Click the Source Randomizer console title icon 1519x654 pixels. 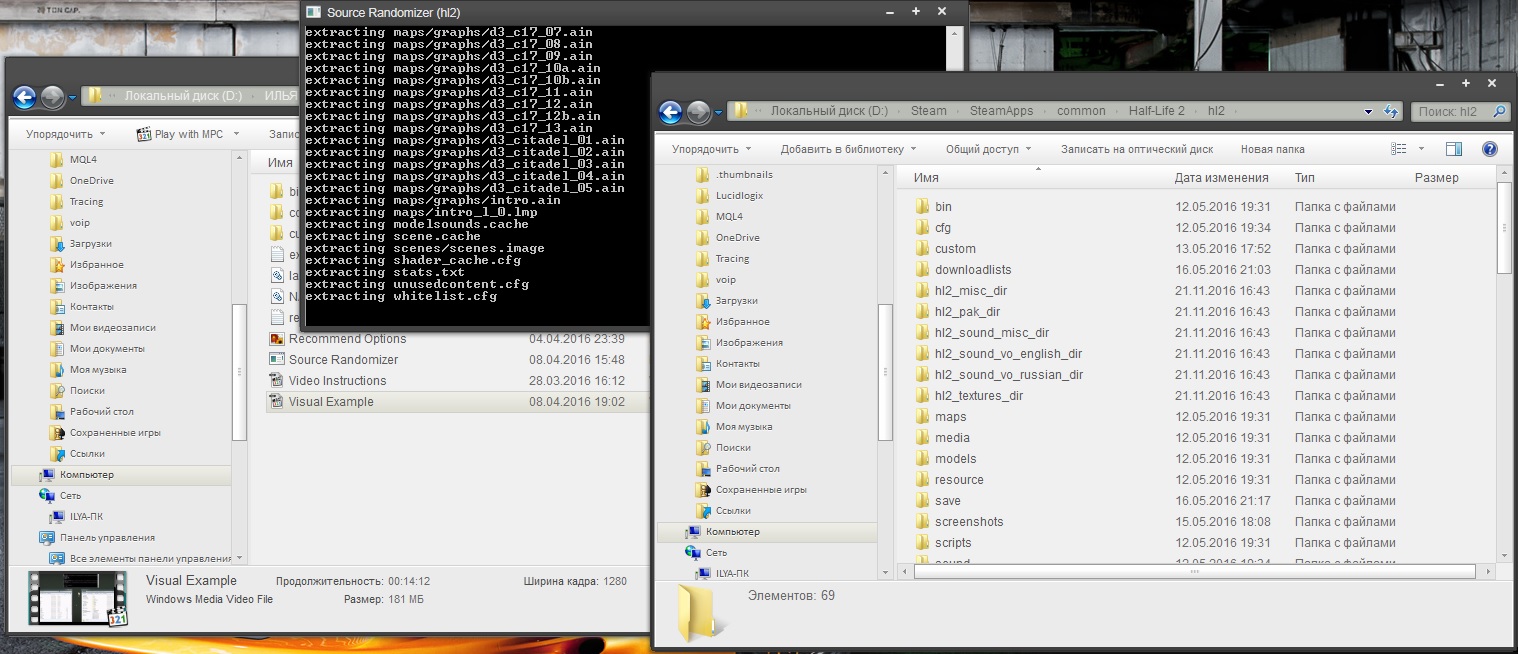click(314, 12)
